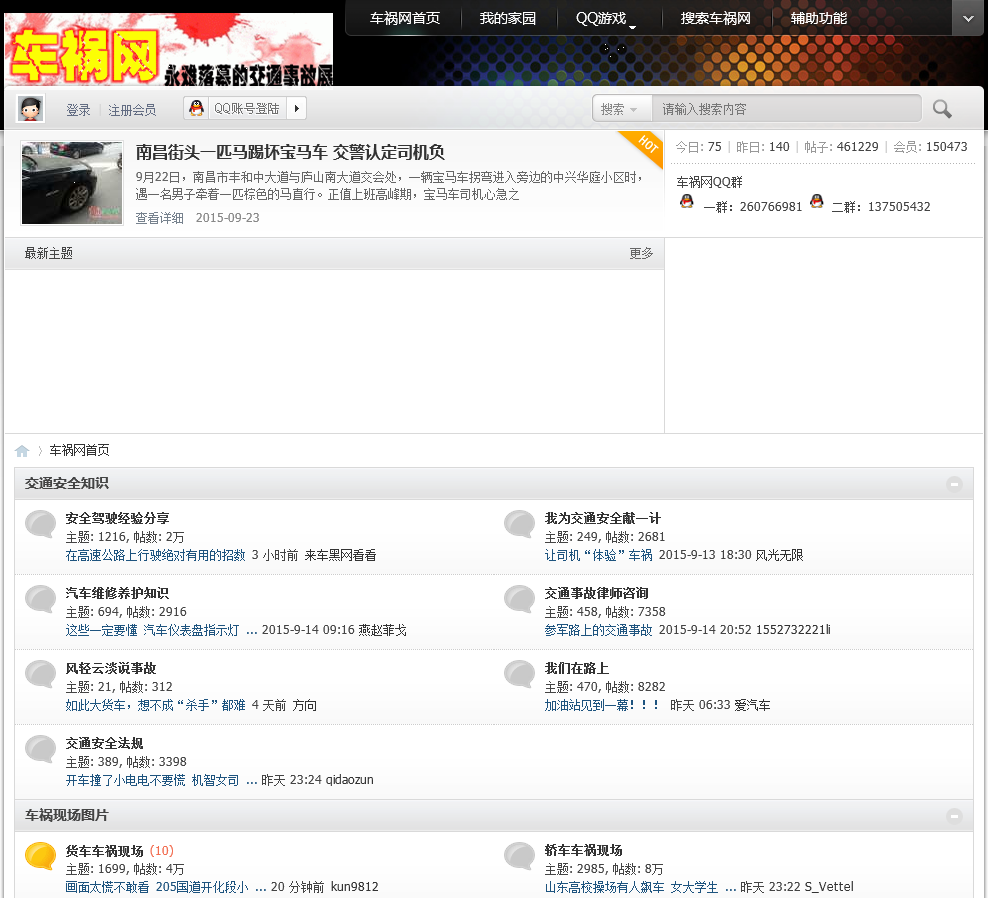This screenshot has width=988, height=898.
Task: Click the 注册会员 link
Action: [x=132, y=110]
